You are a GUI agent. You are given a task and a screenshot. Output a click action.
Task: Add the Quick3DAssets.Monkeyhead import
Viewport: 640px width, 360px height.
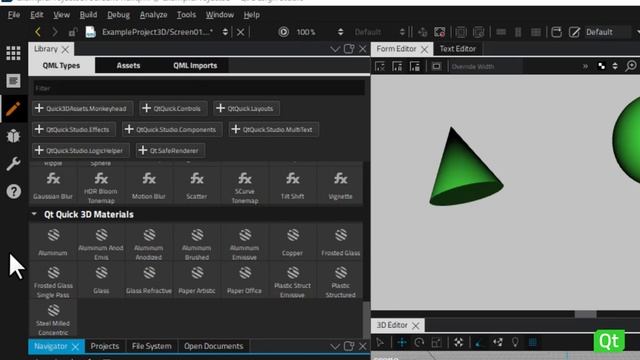tap(81, 108)
